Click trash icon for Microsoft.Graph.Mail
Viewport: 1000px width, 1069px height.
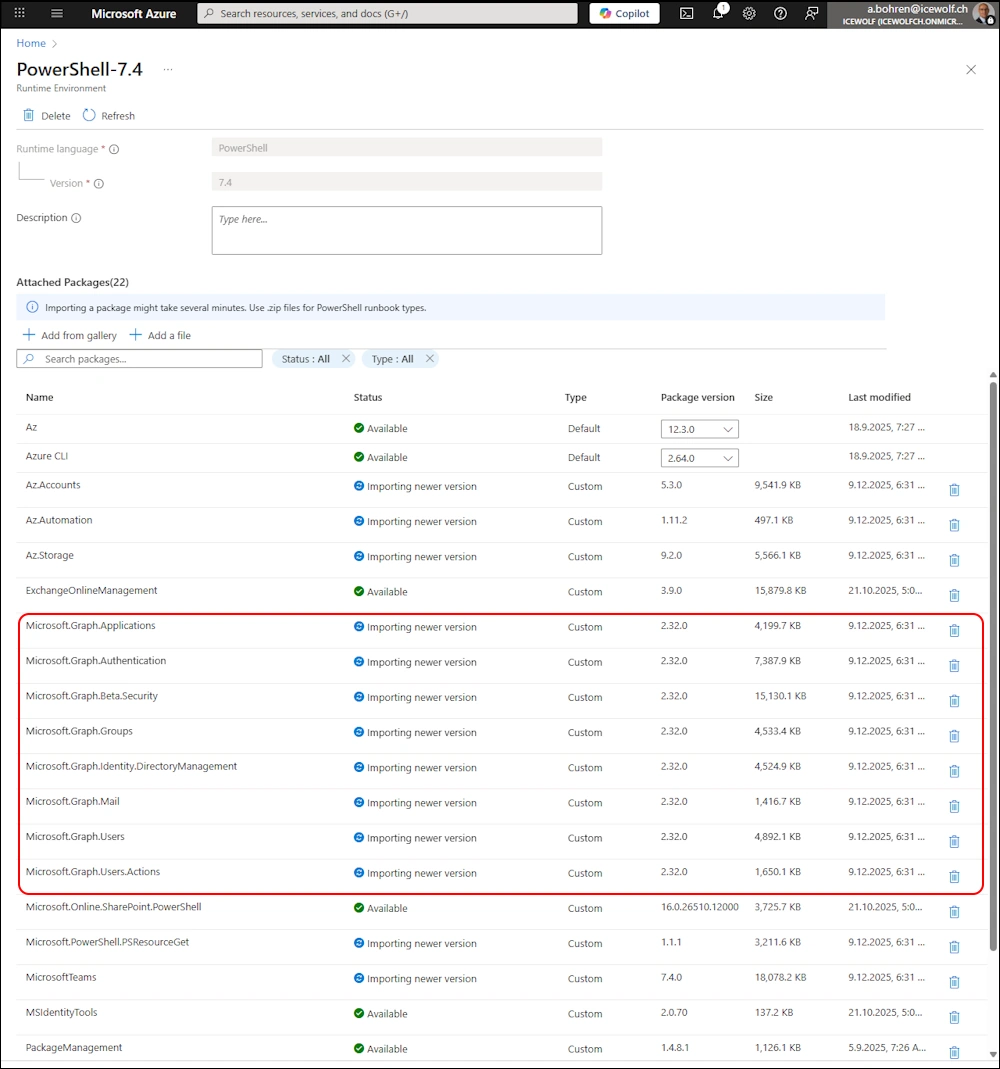click(x=954, y=806)
